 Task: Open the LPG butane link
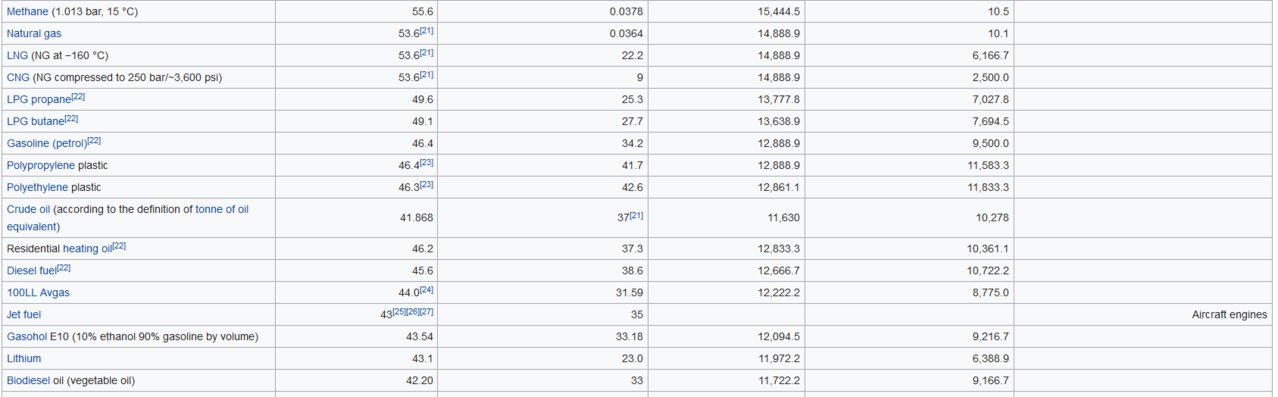click(35, 122)
